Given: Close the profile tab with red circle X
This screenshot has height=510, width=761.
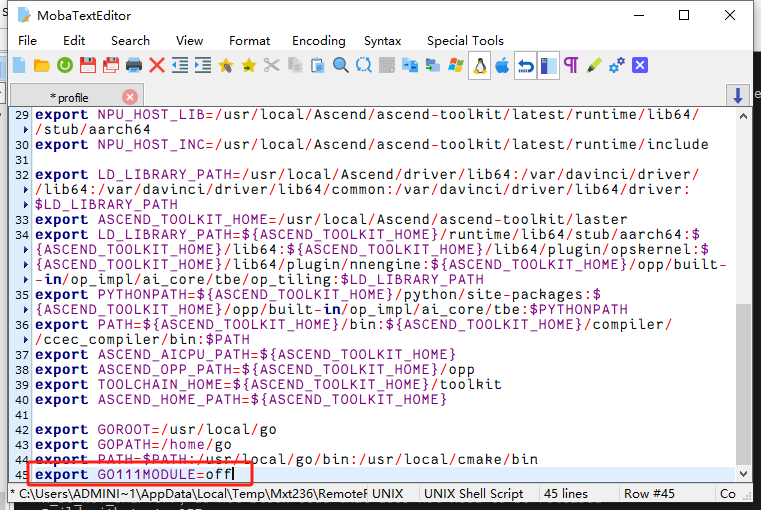Looking at the screenshot, I should (x=130, y=97).
